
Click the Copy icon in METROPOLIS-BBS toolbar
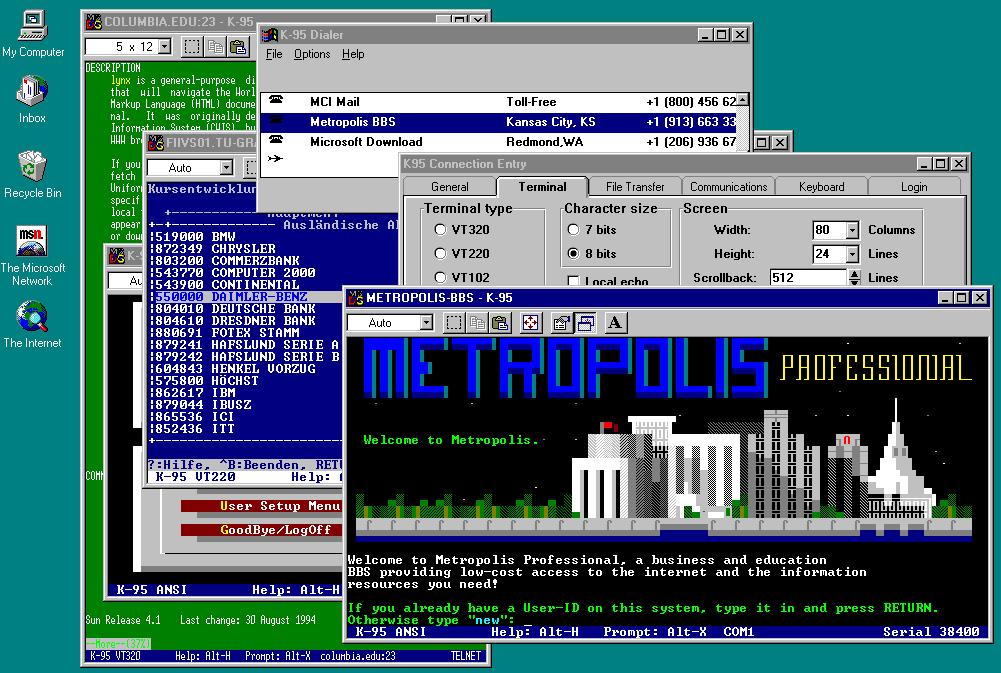(477, 323)
